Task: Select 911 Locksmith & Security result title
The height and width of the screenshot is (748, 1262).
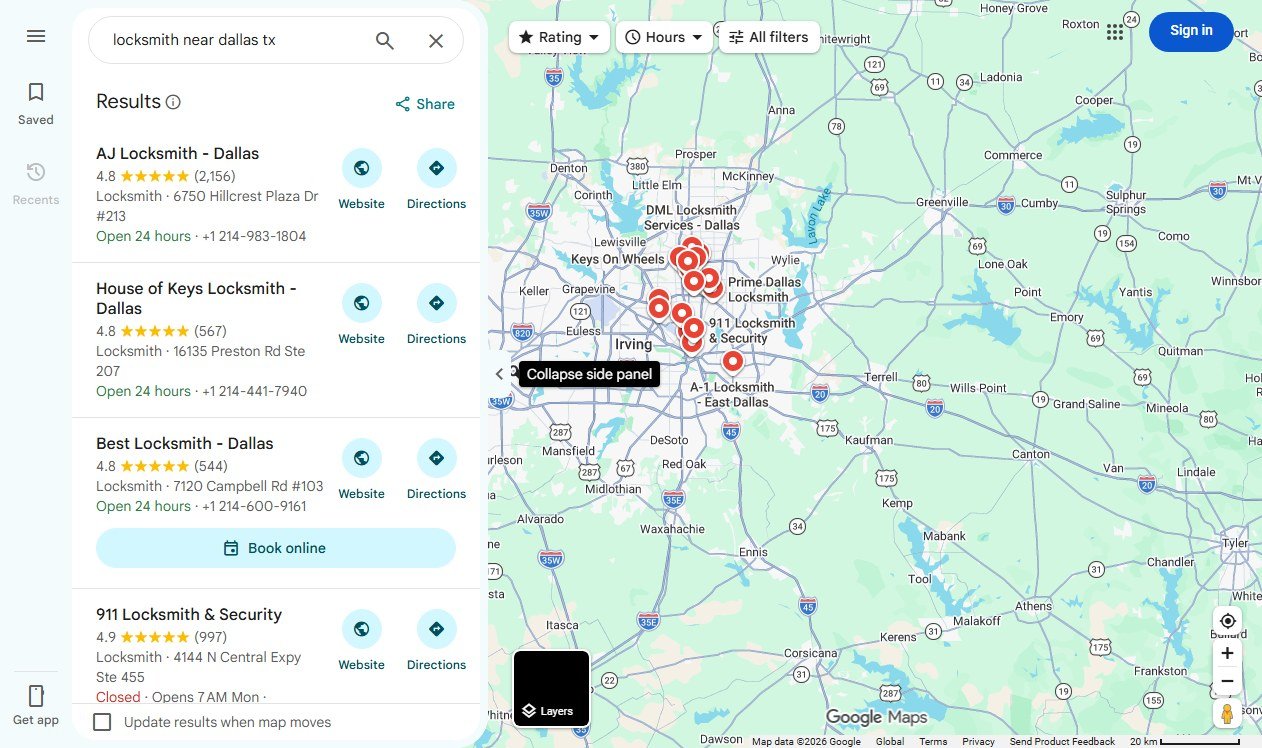Action: [x=189, y=615]
